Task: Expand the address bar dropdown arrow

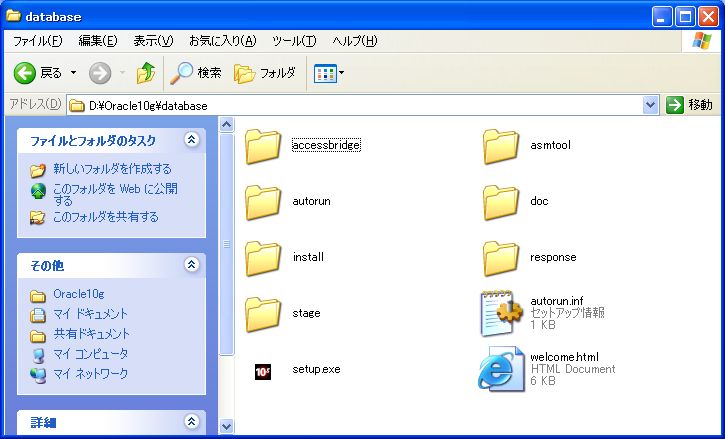Action: (651, 105)
